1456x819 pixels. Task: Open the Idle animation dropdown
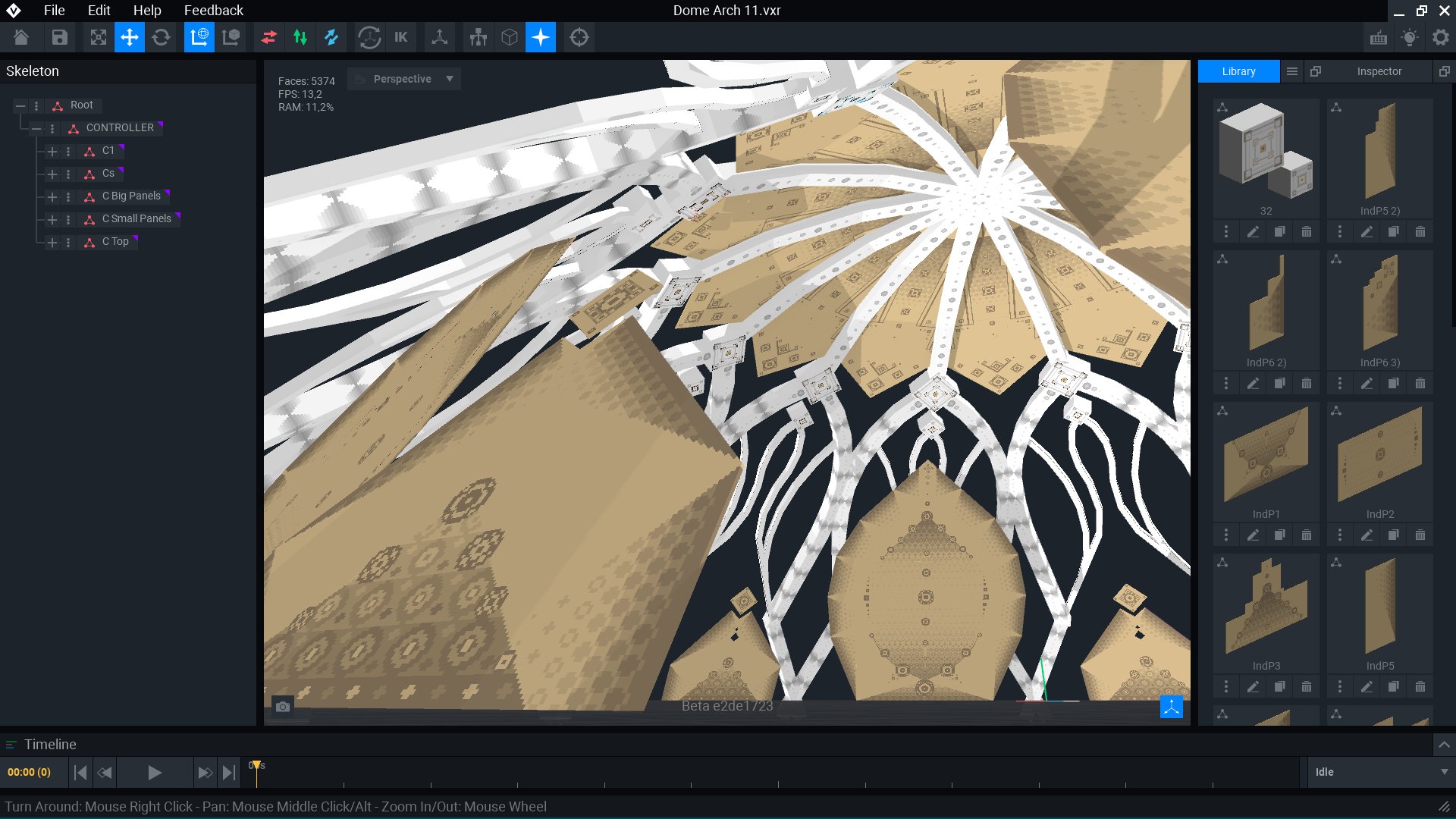click(1380, 772)
